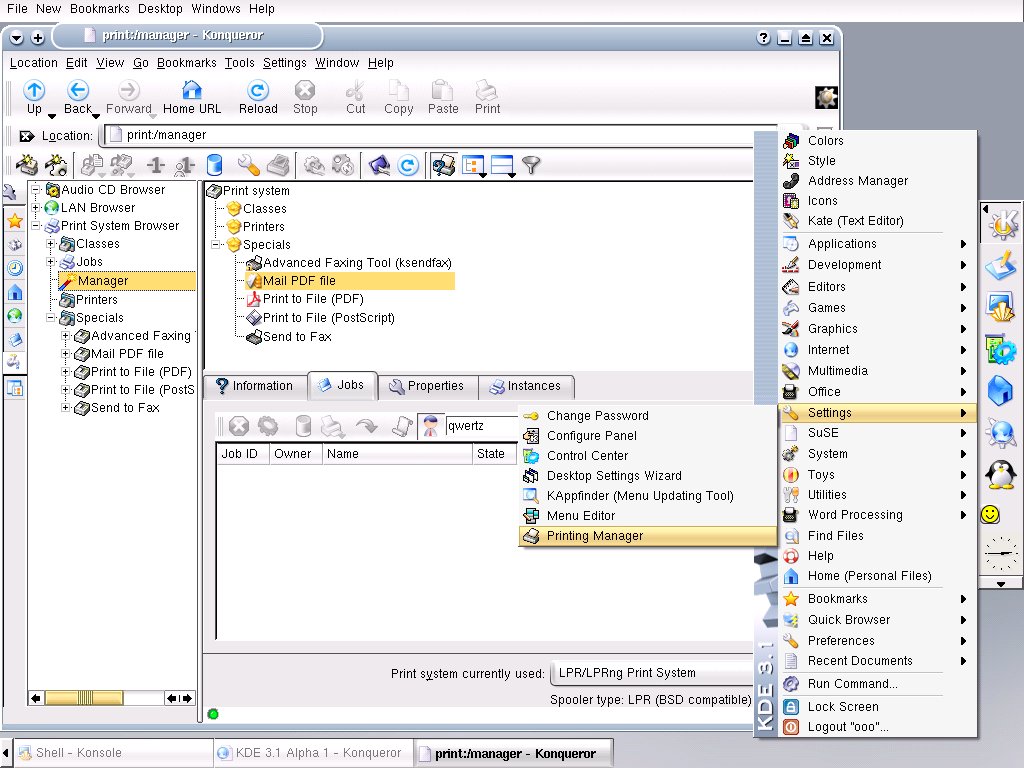Open the Print system currently used combo box
1024x768 pixels.
(x=652, y=673)
